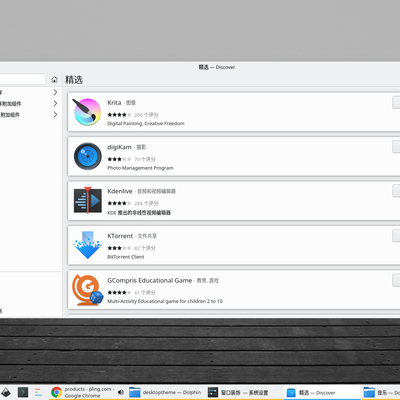
Task: Click "61 个评分" rating count
Action: click(x=145, y=293)
